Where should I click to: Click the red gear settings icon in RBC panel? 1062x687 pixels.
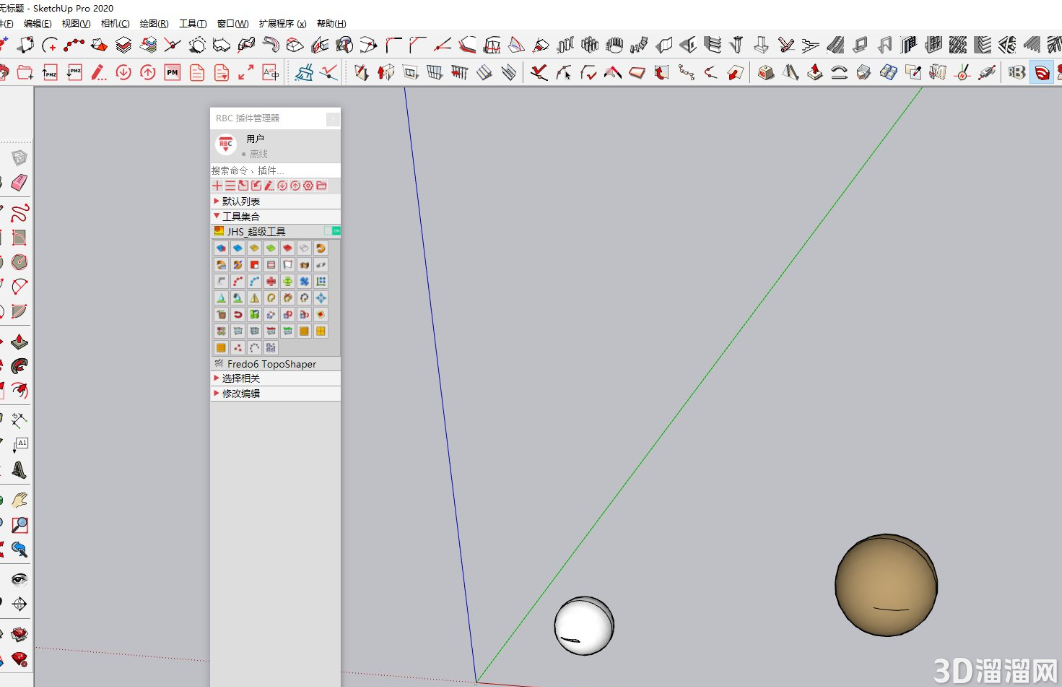(x=308, y=186)
